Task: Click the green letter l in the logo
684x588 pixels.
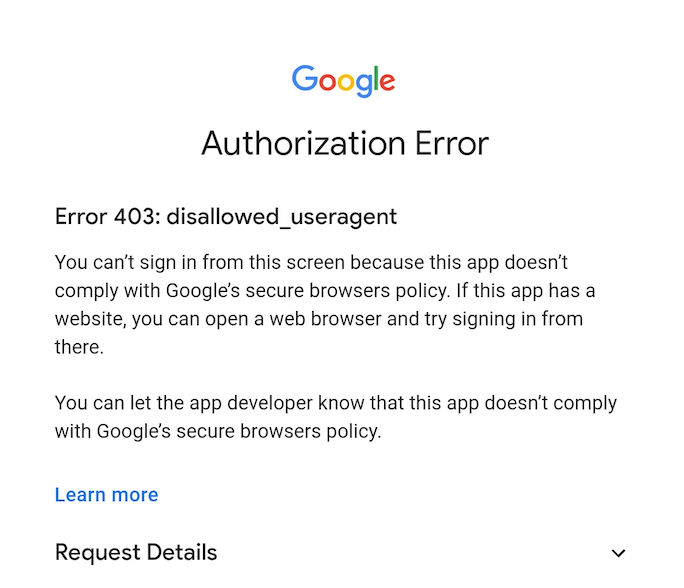Action: click(x=376, y=78)
